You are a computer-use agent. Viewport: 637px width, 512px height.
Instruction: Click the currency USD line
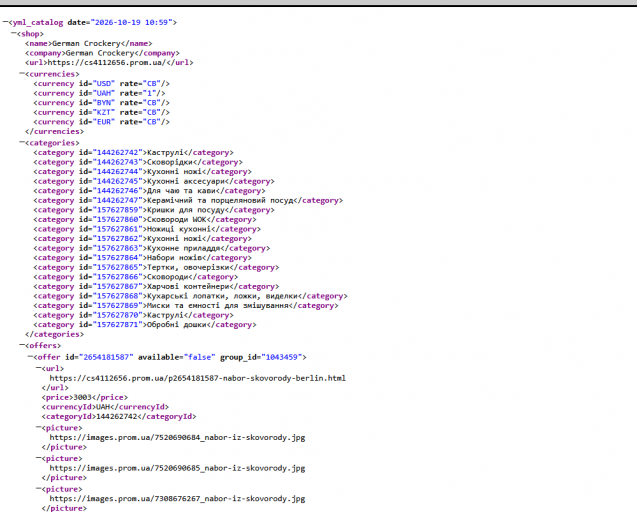pyautogui.click(x=102, y=84)
